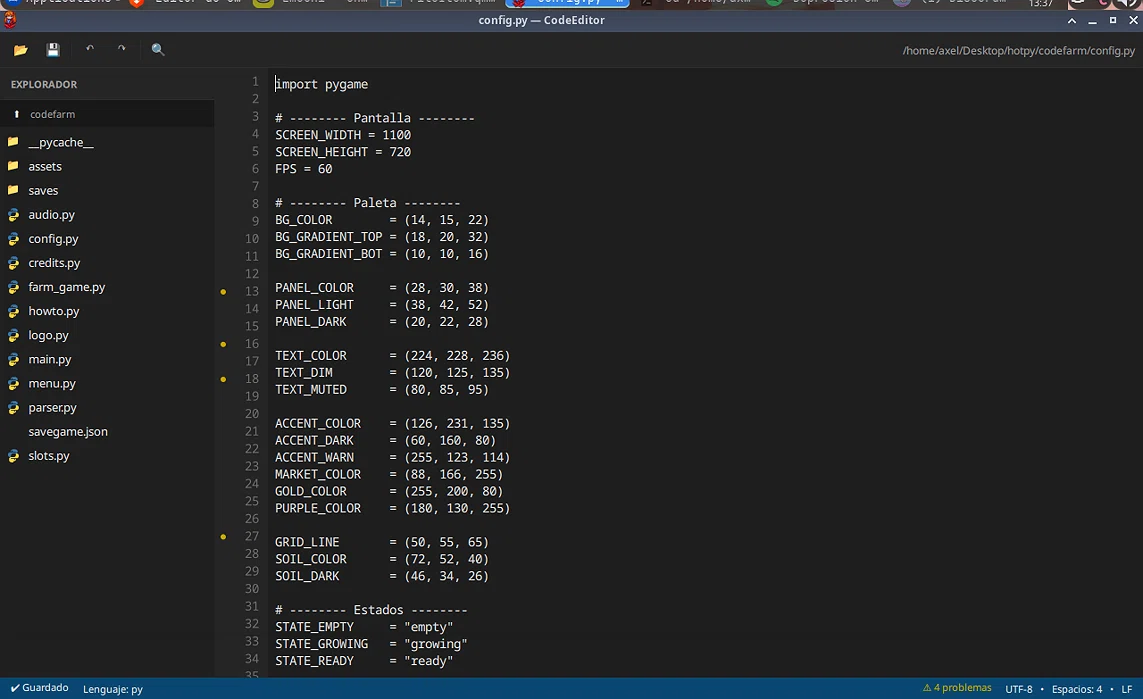The image size is (1143, 699).
Task: Click the BG_GRADIENT_TOP definition line
Action: point(381,236)
